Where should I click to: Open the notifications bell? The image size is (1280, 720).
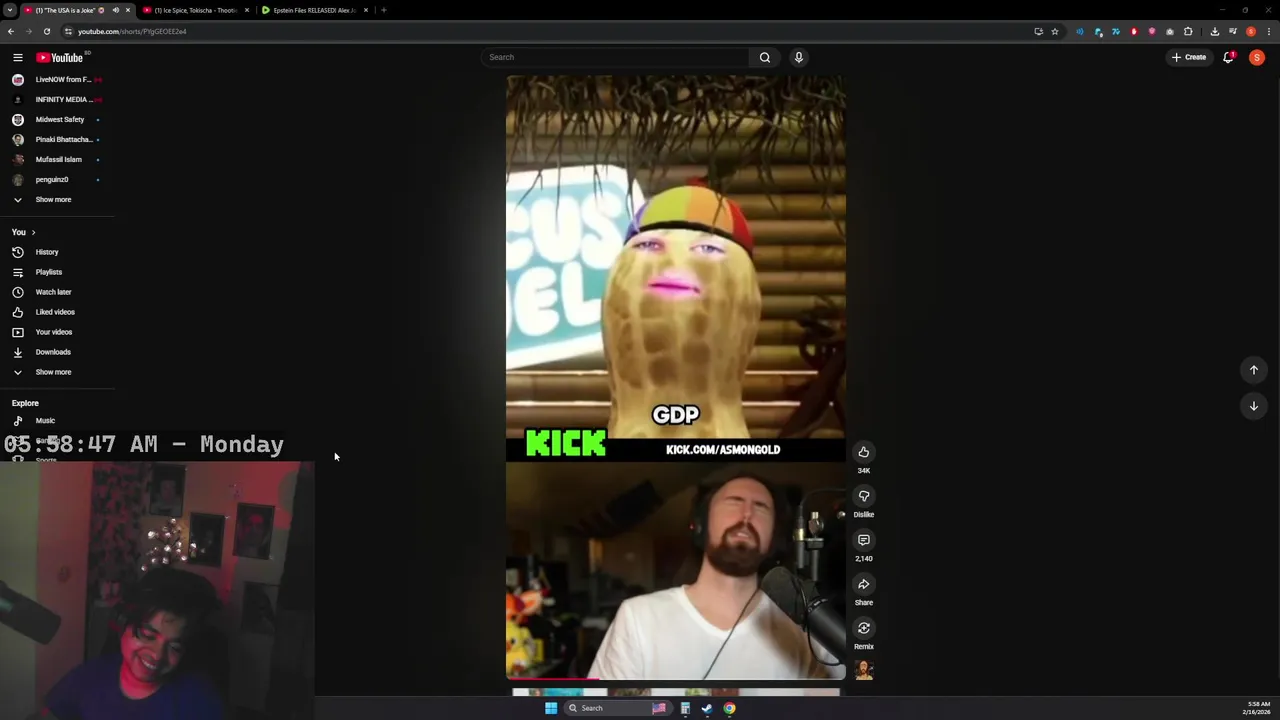tap(1229, 57)
